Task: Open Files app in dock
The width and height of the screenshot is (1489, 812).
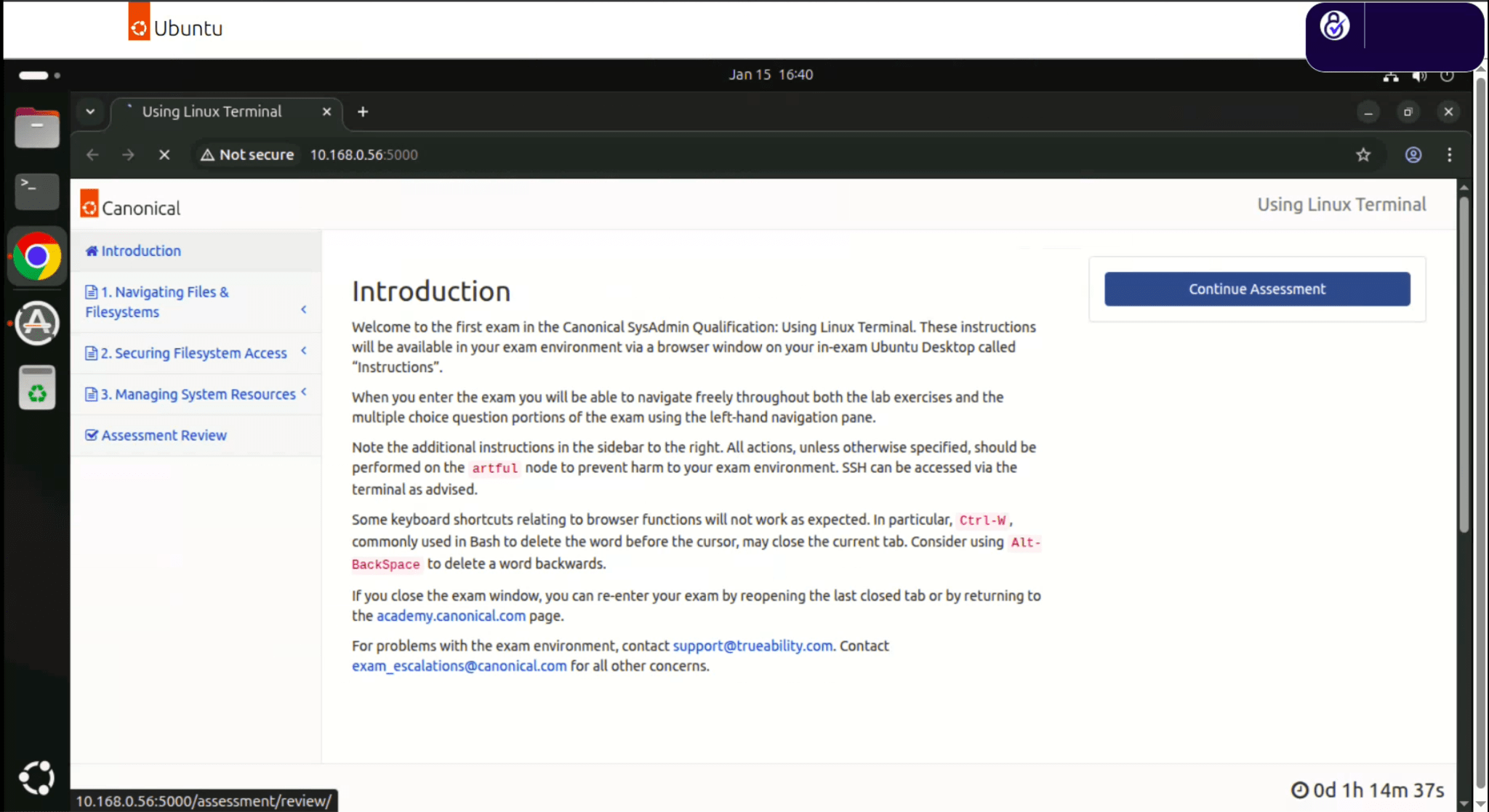Action: point(37,129)
